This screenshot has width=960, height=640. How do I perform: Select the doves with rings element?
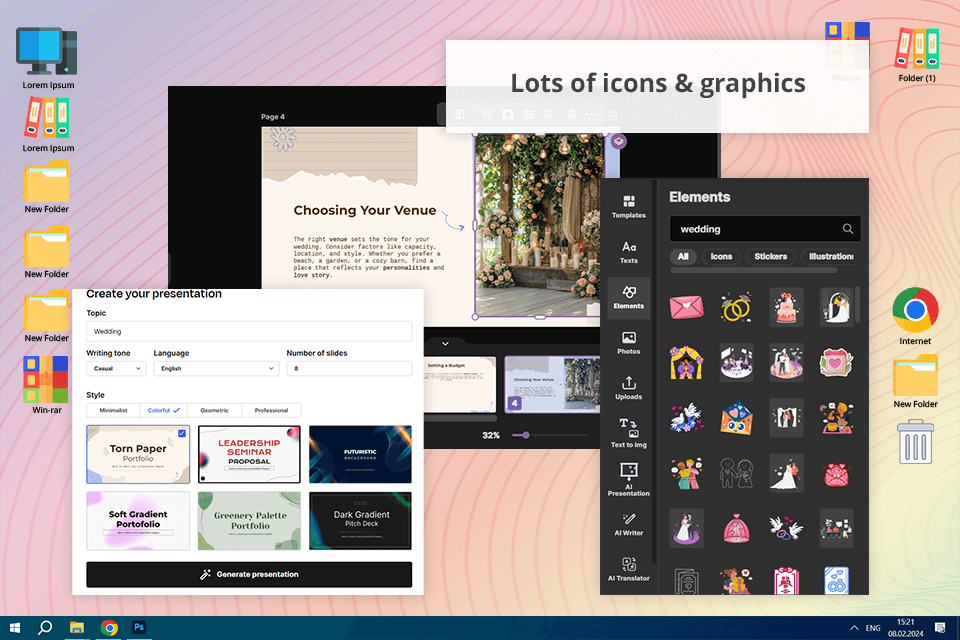(x=786, y=528)
